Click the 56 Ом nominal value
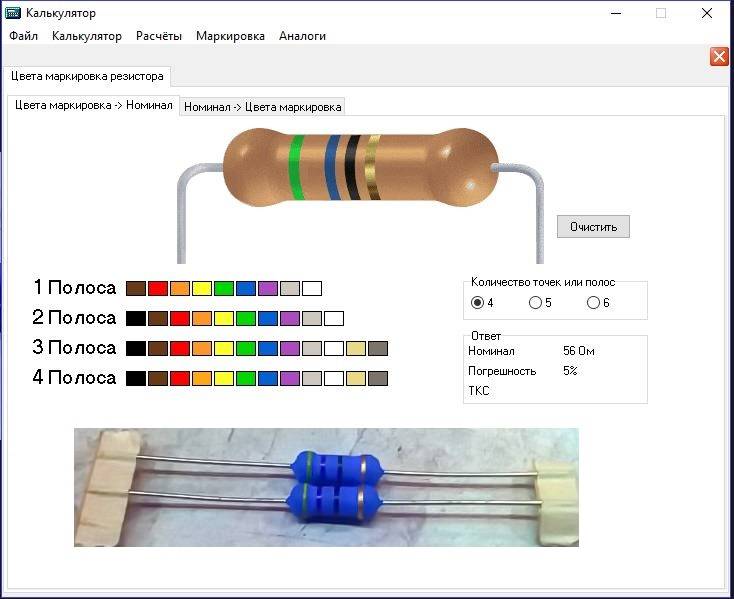 579,351
